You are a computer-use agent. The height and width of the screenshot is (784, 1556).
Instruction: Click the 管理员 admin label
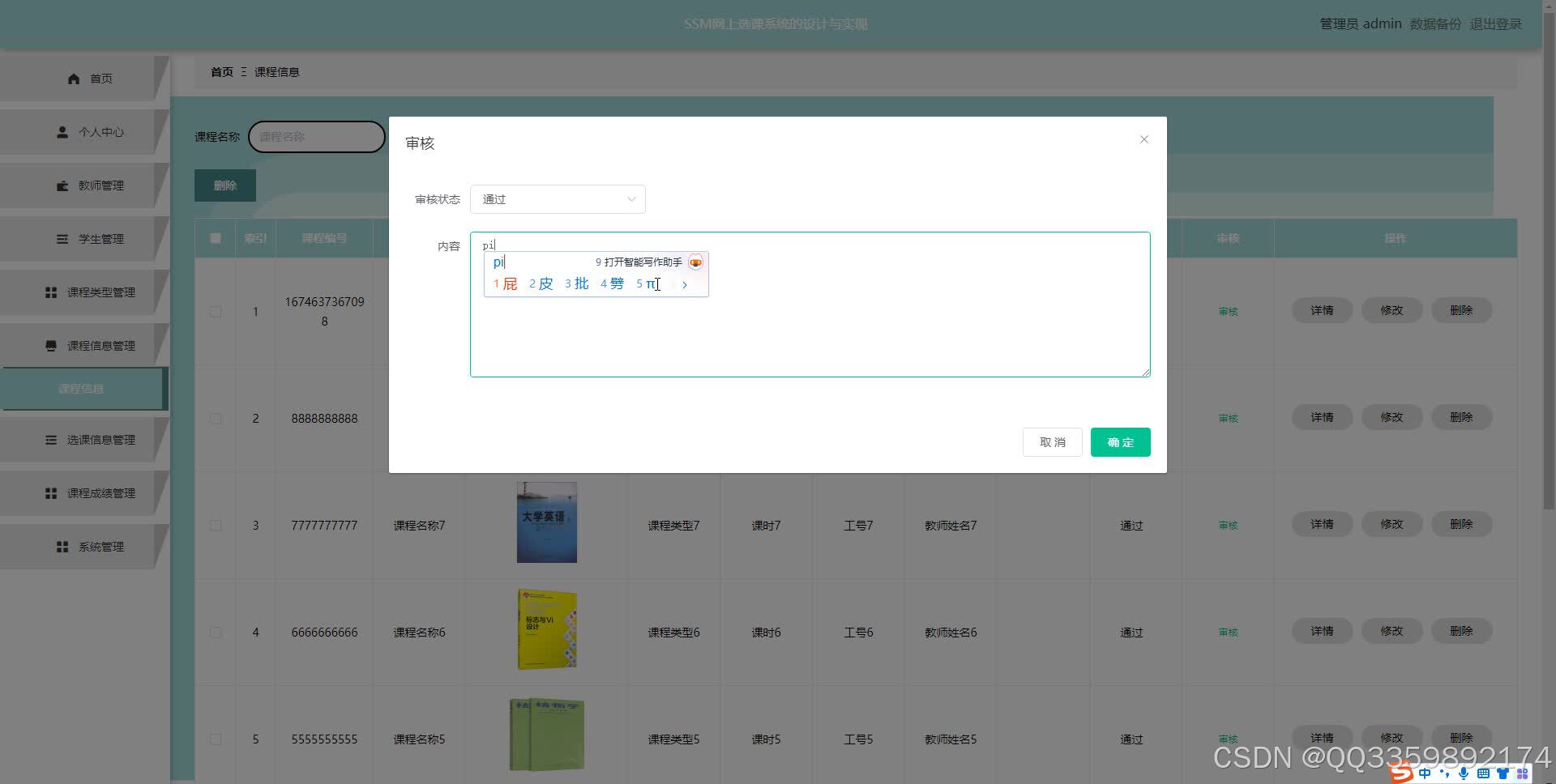1361,24
